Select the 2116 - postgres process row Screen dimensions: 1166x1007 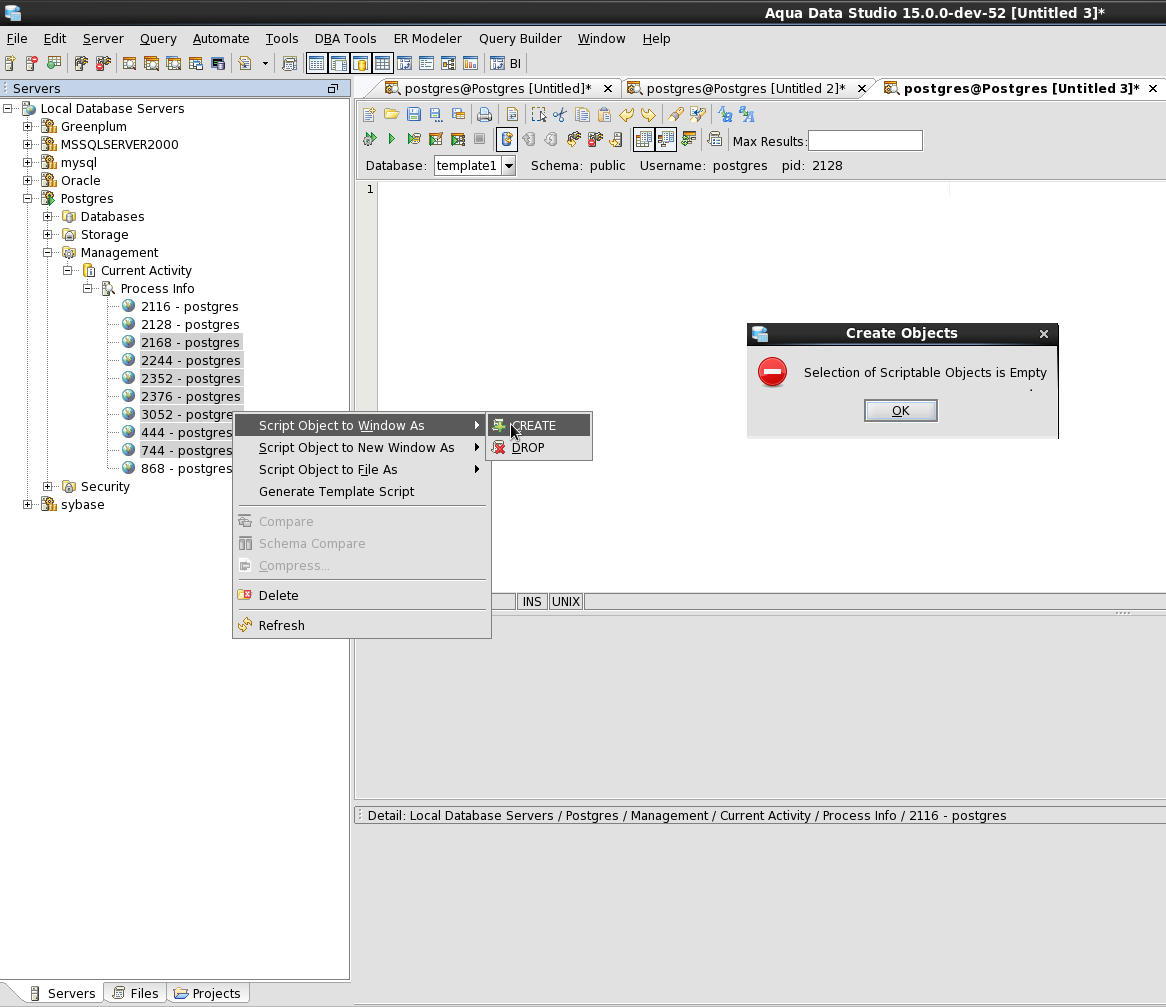click(190, 306)
